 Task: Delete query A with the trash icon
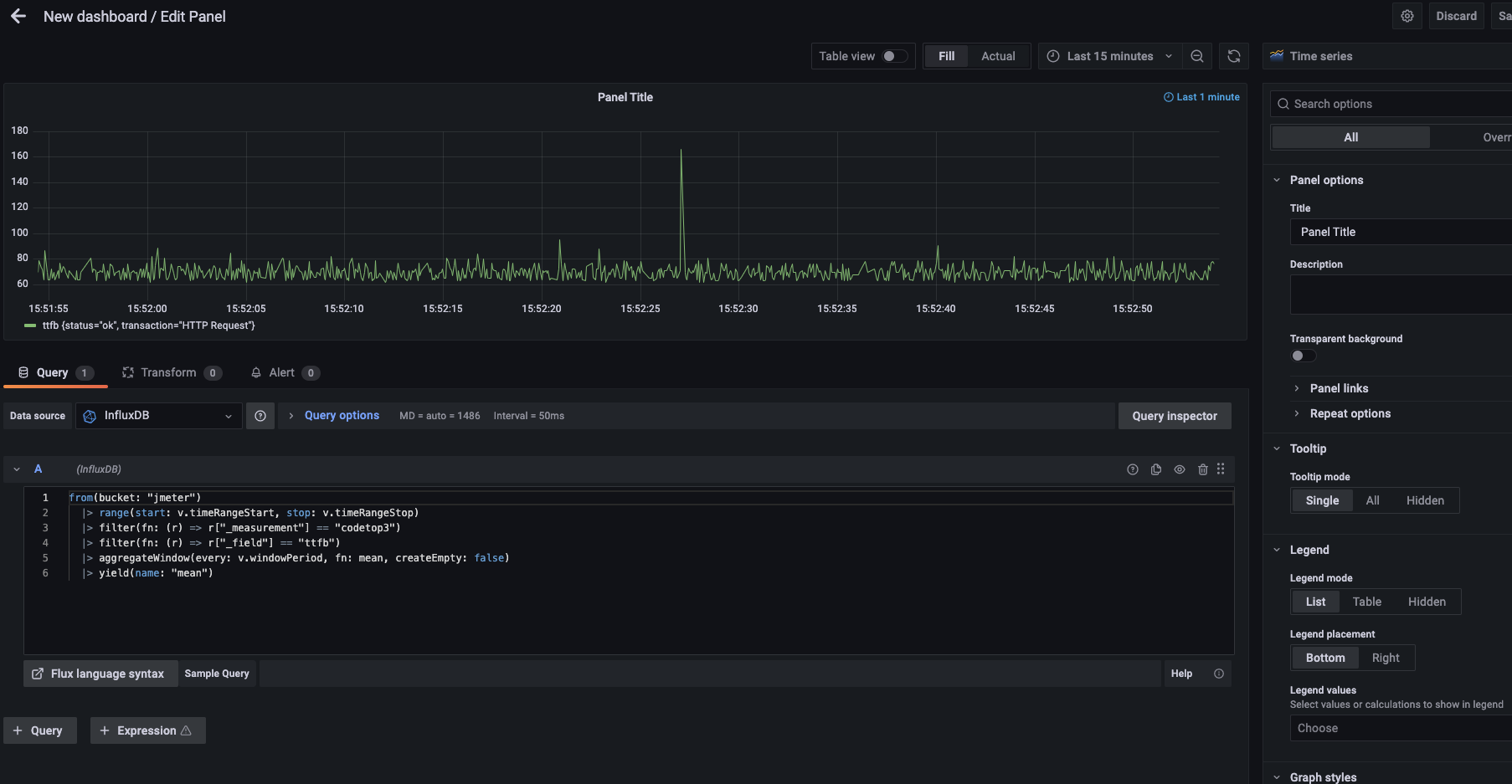point(1203,469)
